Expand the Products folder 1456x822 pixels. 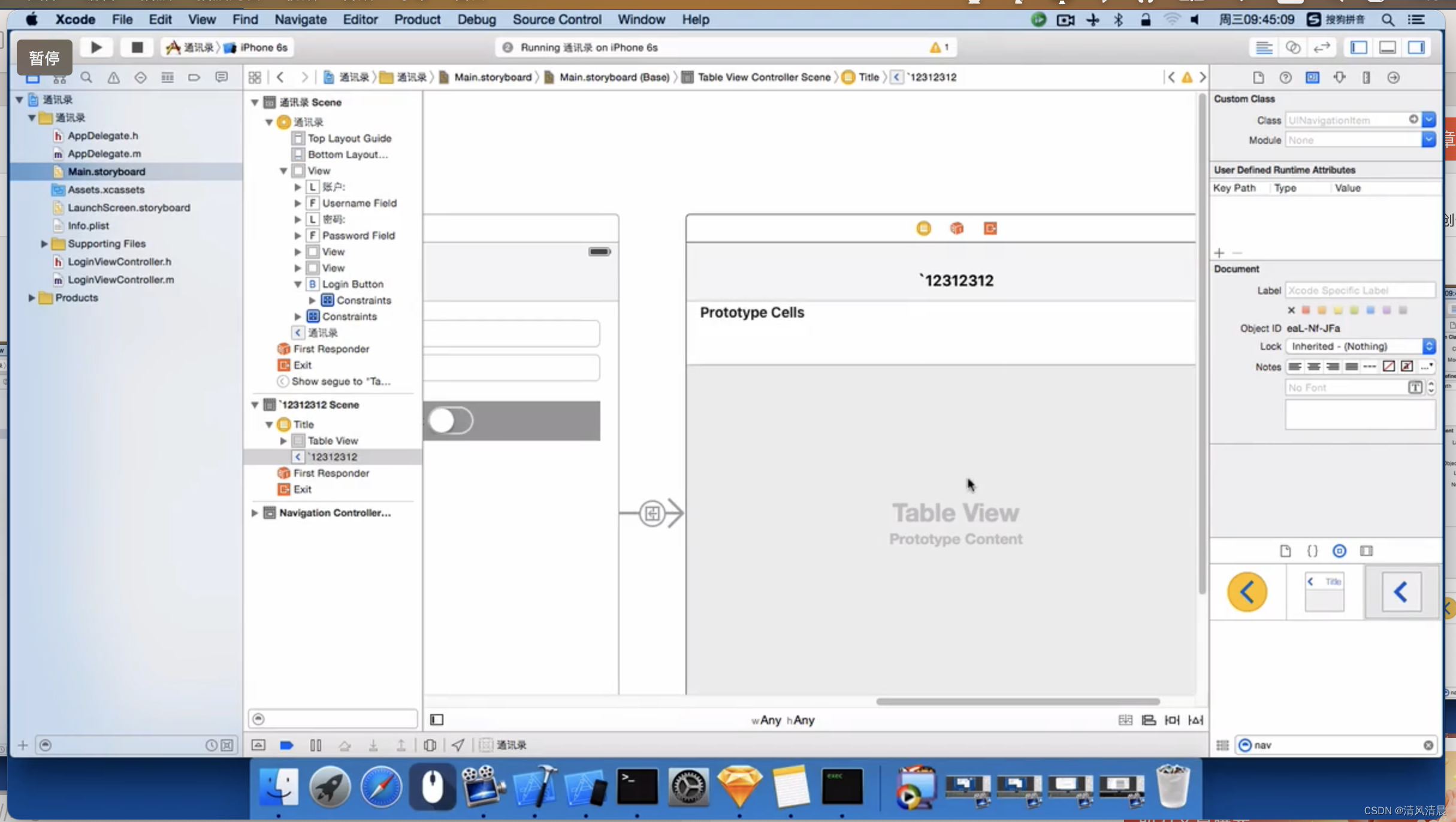pyautogui.click(x=31, y=298)
